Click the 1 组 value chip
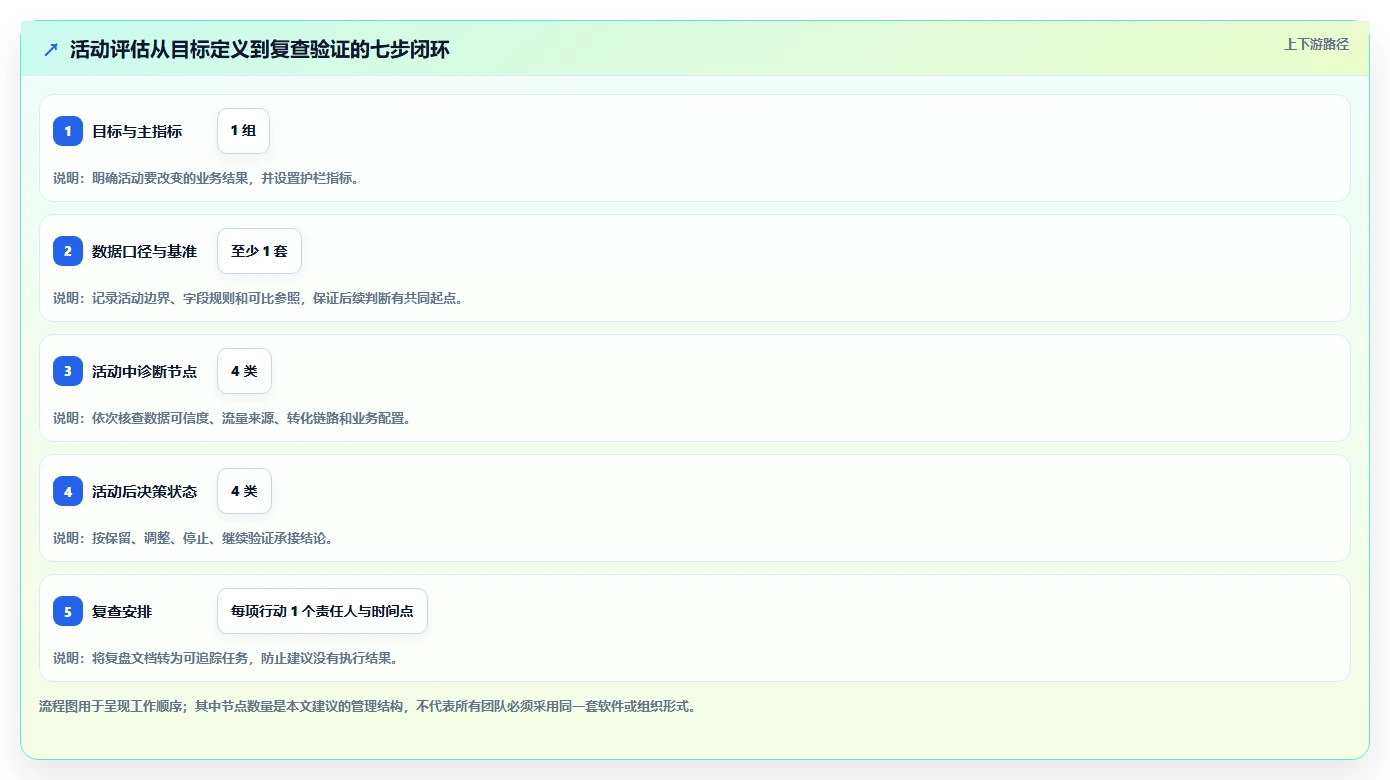 (243, 131)
